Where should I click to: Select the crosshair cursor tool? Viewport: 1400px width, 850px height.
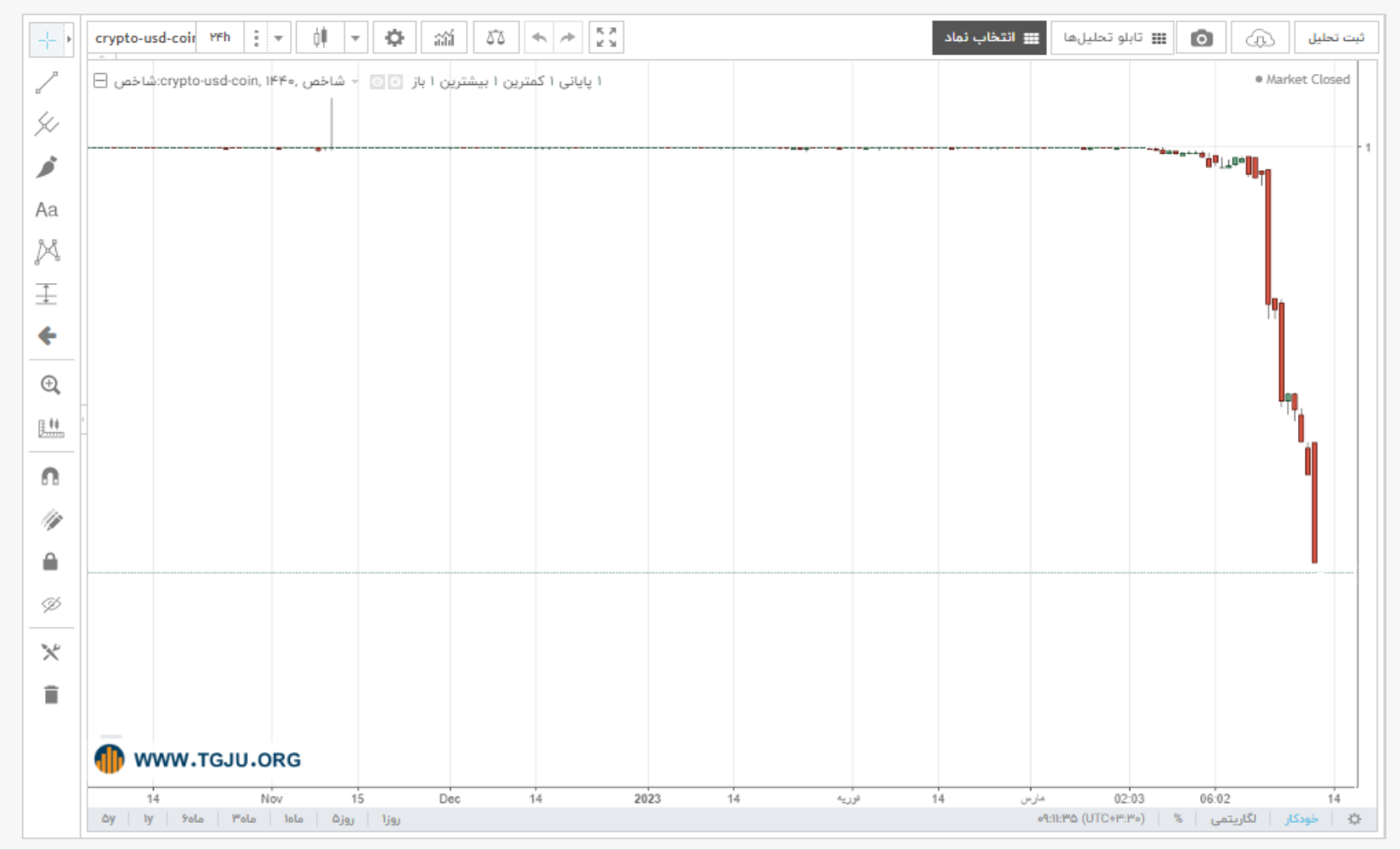click(x=47, y=40)
